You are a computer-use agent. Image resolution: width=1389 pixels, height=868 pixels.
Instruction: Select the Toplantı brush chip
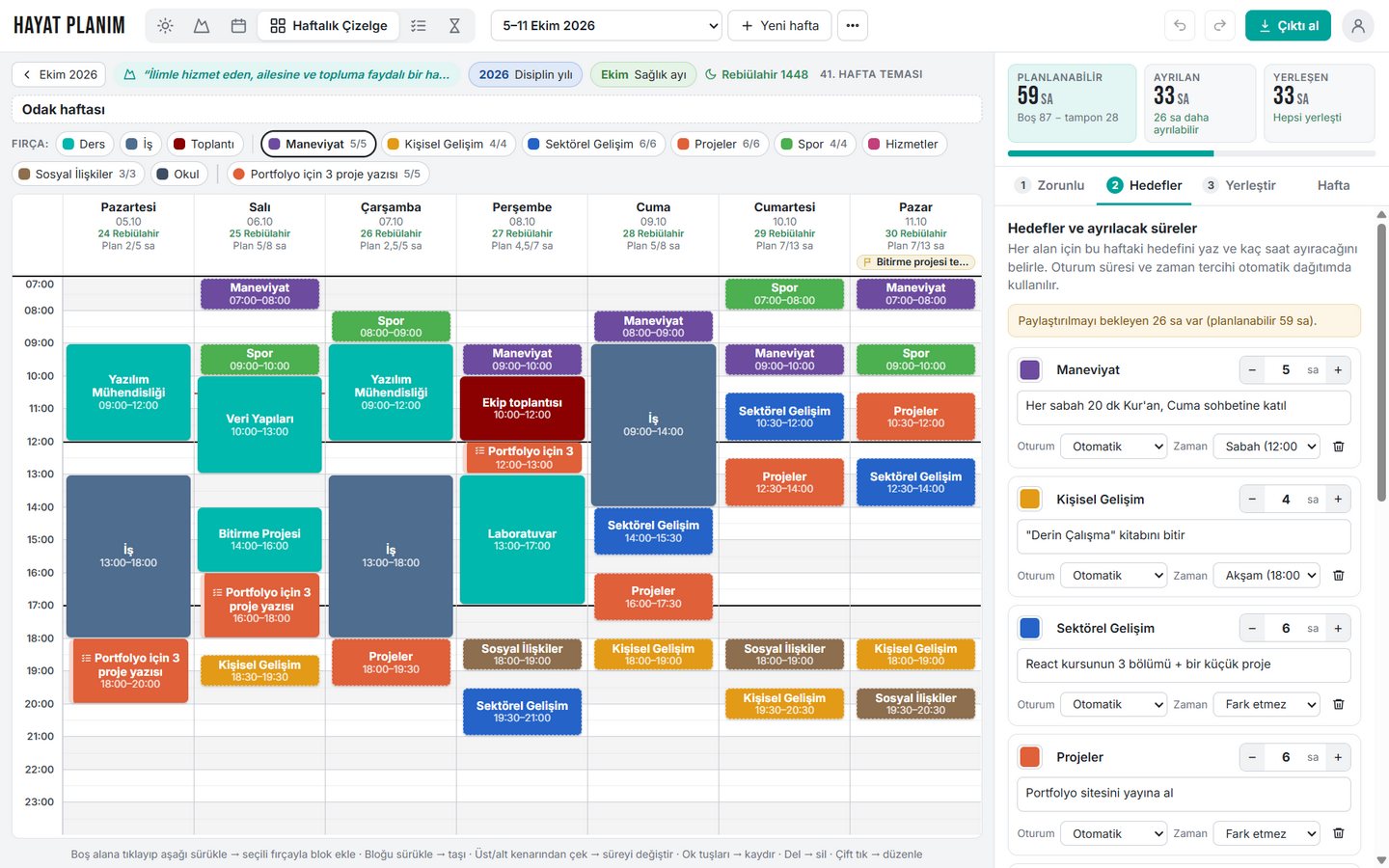[x=204, y=145]
